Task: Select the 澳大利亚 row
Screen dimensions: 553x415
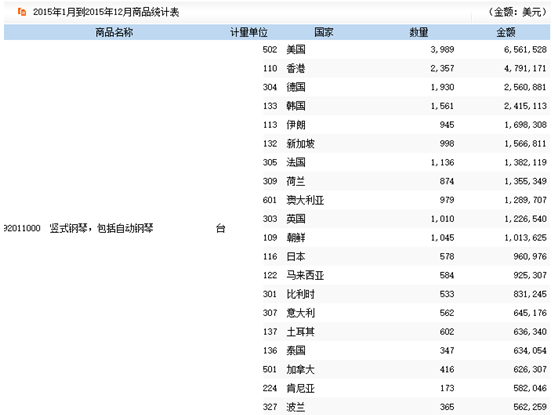Action: pos(406,200)
